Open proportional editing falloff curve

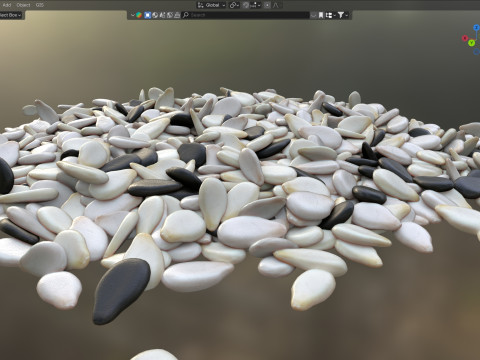(x=276, y=5)
